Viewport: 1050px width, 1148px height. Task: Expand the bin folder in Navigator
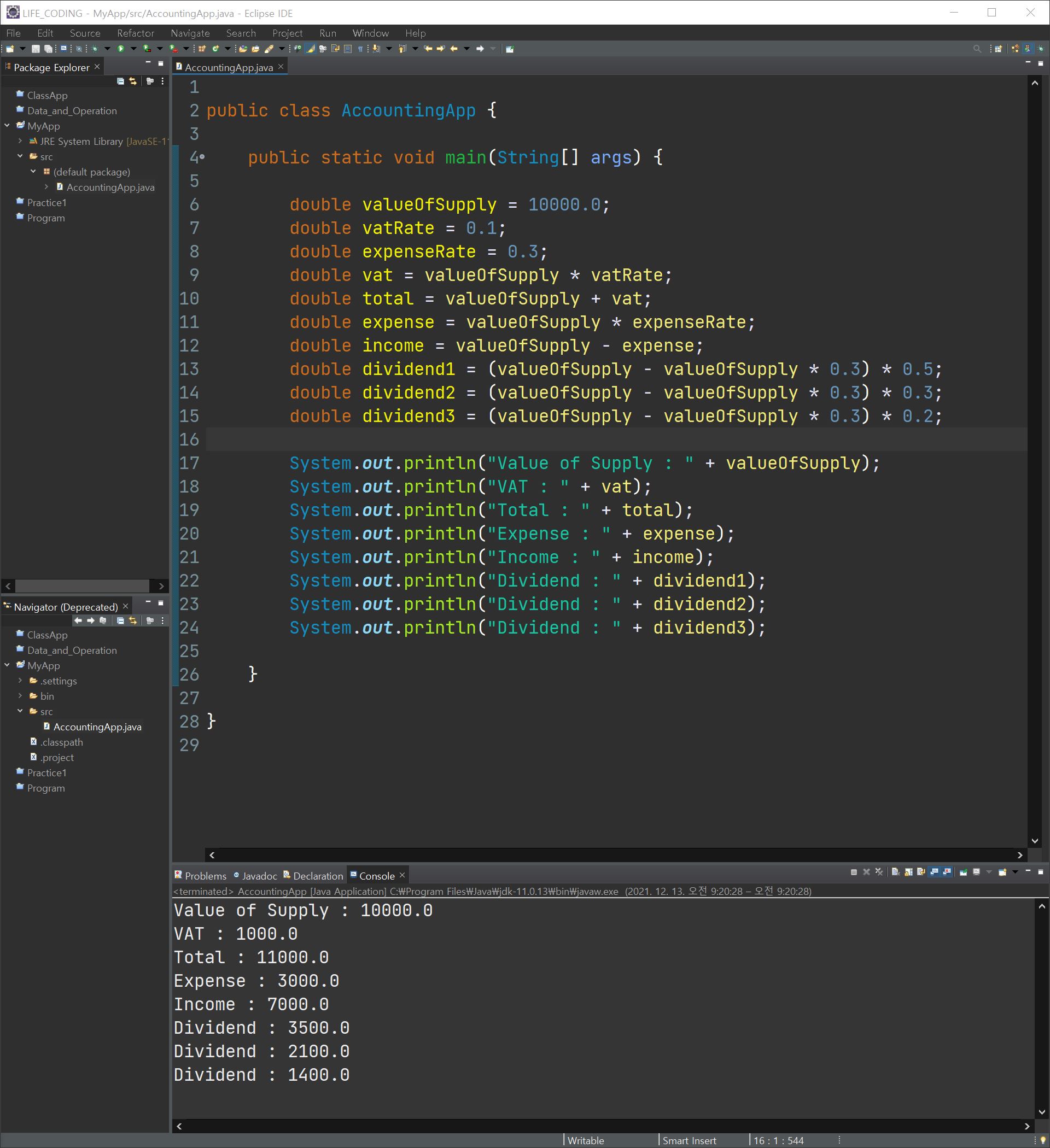pos(21,696)
